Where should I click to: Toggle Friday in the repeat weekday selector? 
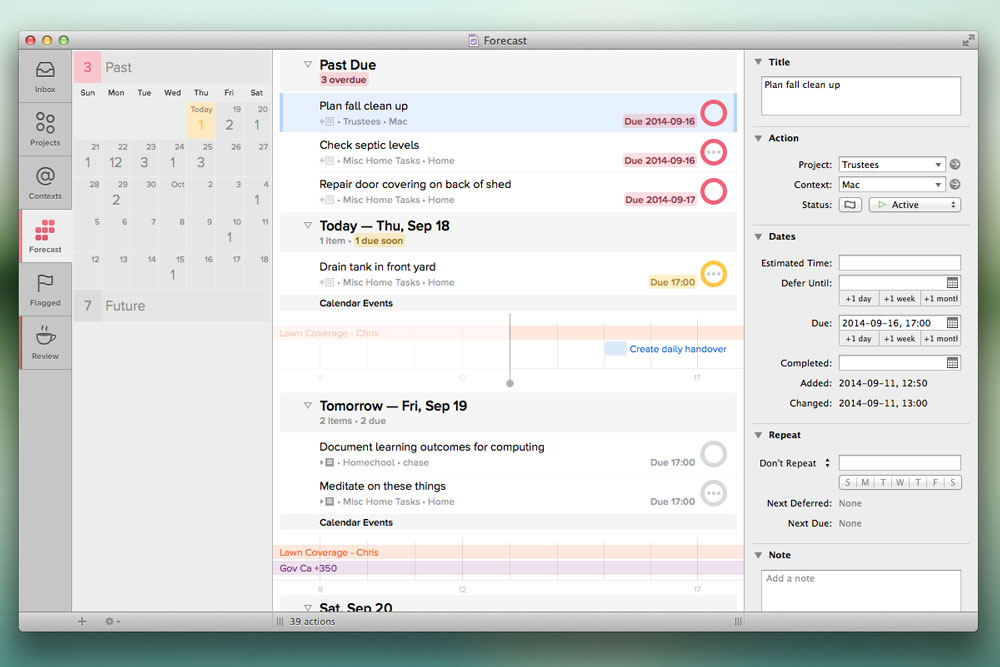pos(936,483)
